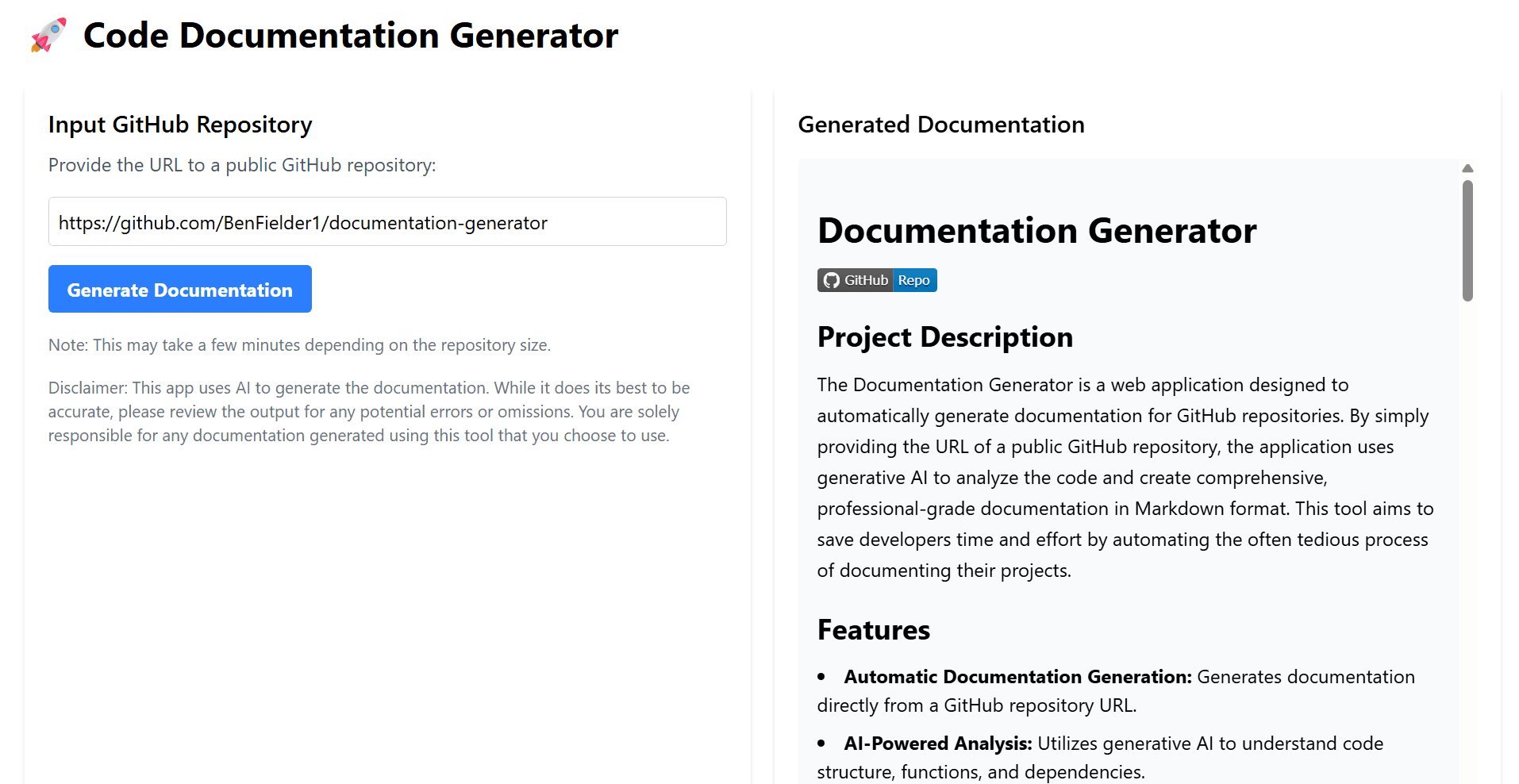Viewport: 1519px width, 784px height.
Task: Select the repository URL input field
Action: (387, 221)
